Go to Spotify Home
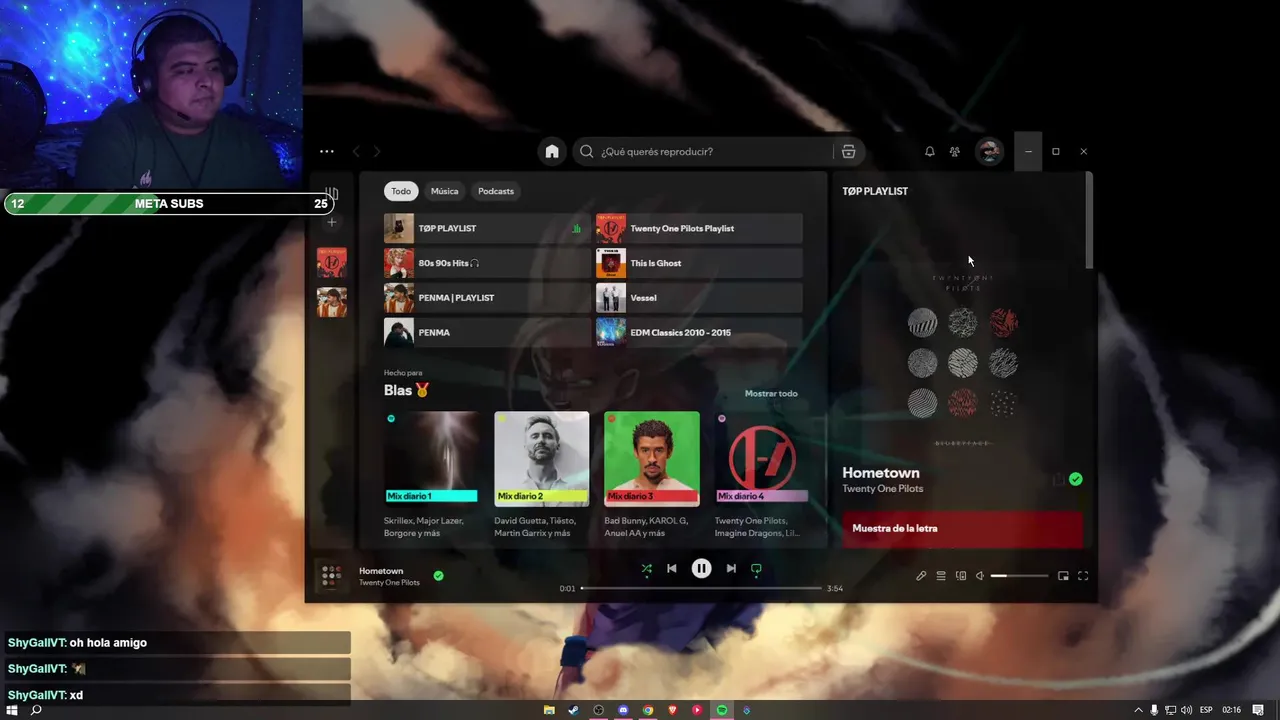The image size is (1280, 720). (x=552, y=151)
